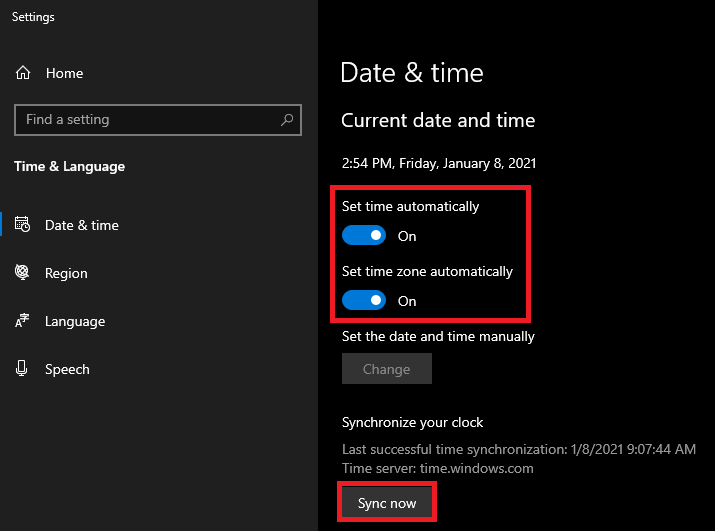Screen dimensions: 715x531
Task: Switch to Speech settings
Action: tap(67, 369)
